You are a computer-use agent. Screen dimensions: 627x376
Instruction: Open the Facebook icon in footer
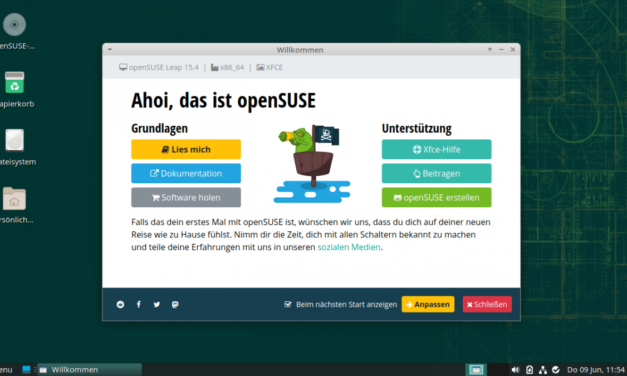pyautogui.click(x=139, y=304)
